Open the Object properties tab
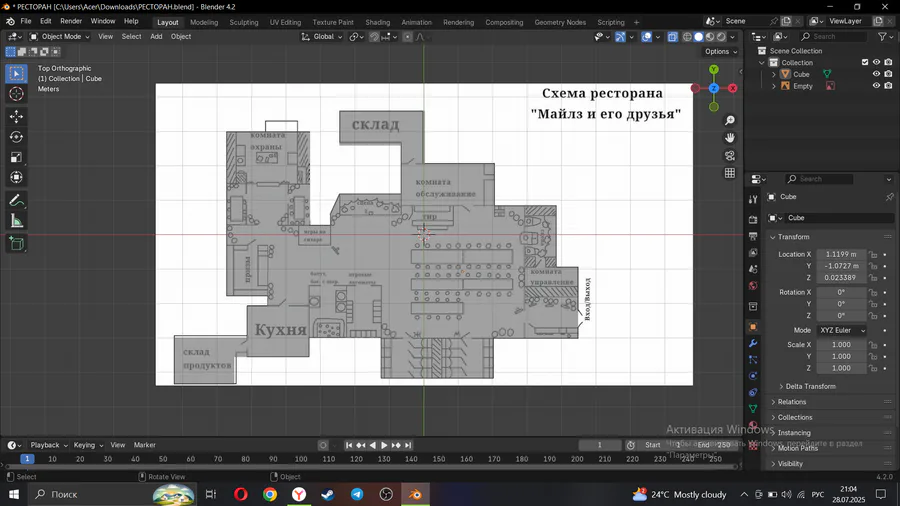The height and width of the screenshot is (506, 900). (x=753, y=327)
